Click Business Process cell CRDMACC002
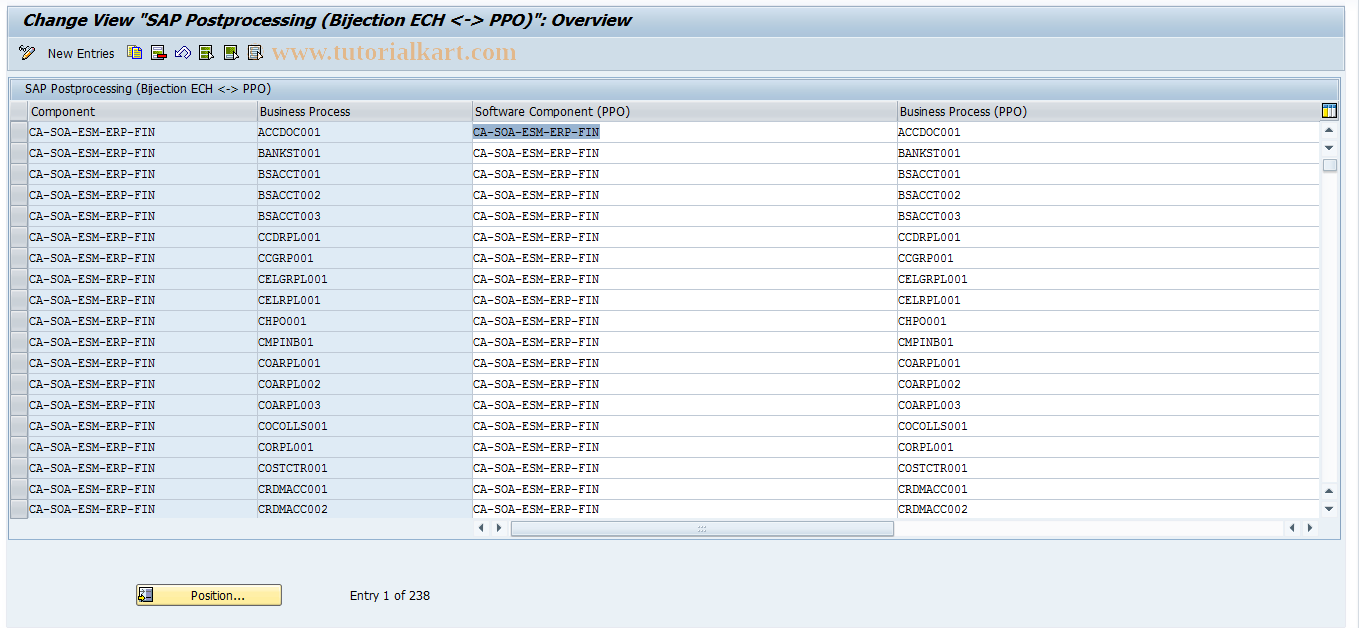This screenshot has width=1359, height=628. click(365, 509)
